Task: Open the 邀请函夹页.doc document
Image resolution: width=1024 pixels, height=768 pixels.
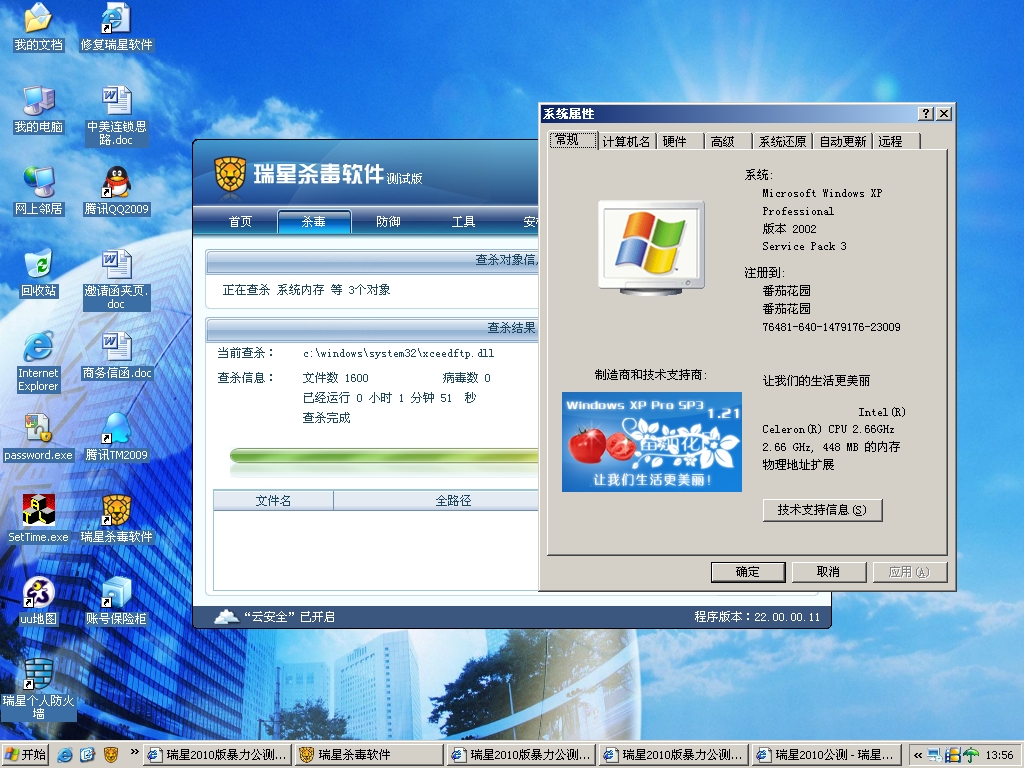Action: tap(116, 281)
